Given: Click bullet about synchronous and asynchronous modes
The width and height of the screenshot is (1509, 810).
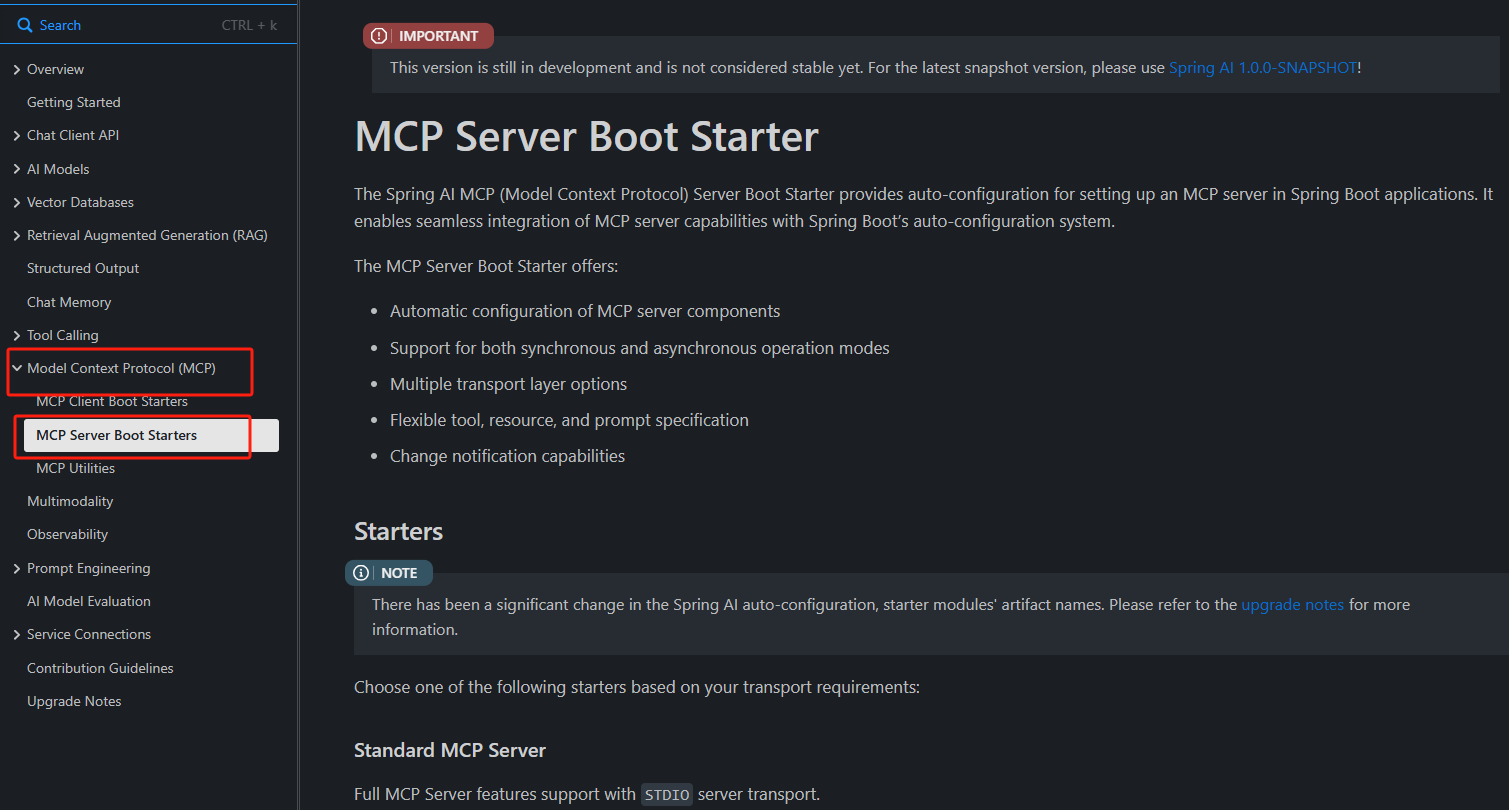Looking at the screenshot, I should tap(639, 348).
